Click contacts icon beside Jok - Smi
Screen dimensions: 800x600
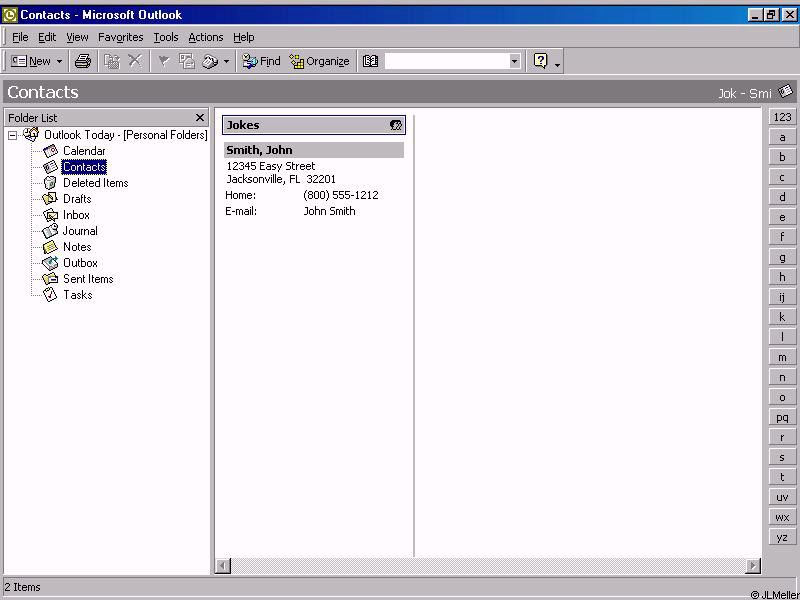click(x=786, y=91)
